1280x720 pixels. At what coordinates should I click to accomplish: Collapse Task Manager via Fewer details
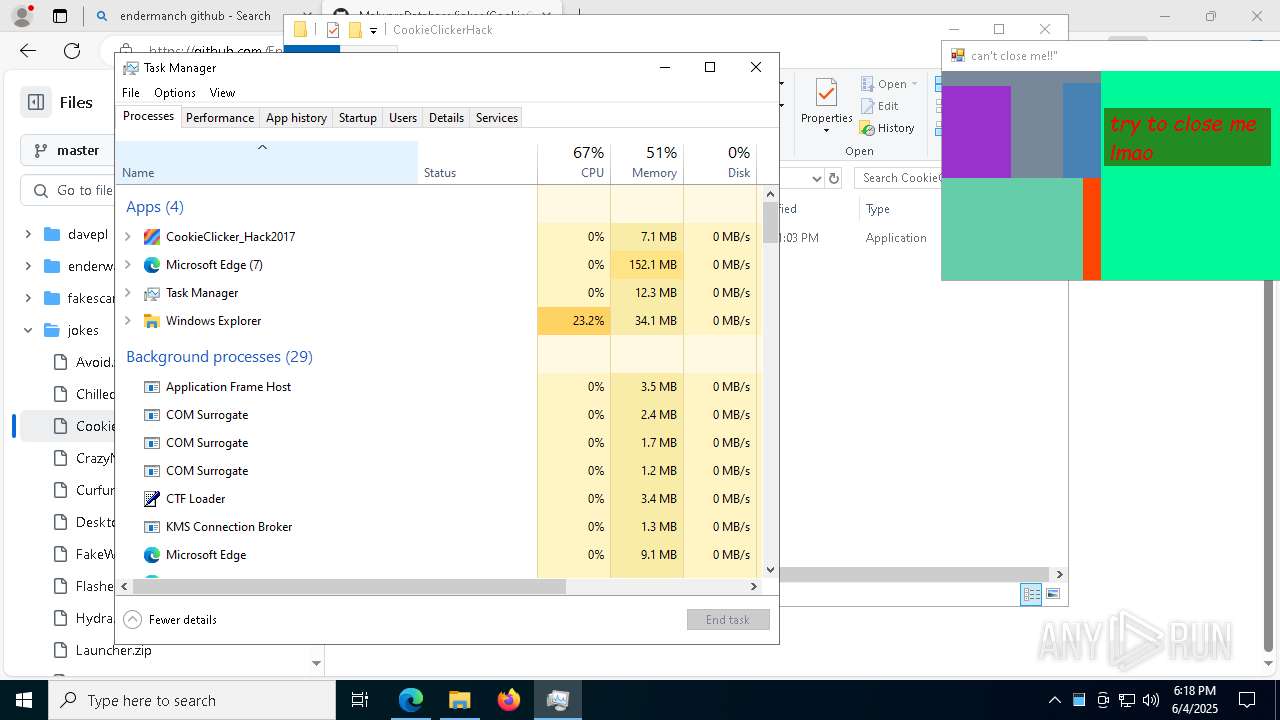coord(170,620)
